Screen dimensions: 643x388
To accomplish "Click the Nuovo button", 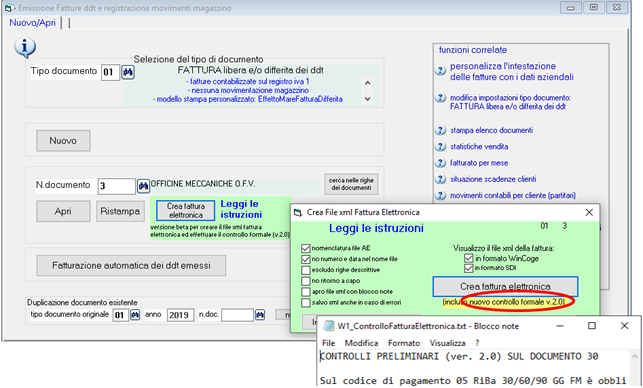I will click(63, 141).
